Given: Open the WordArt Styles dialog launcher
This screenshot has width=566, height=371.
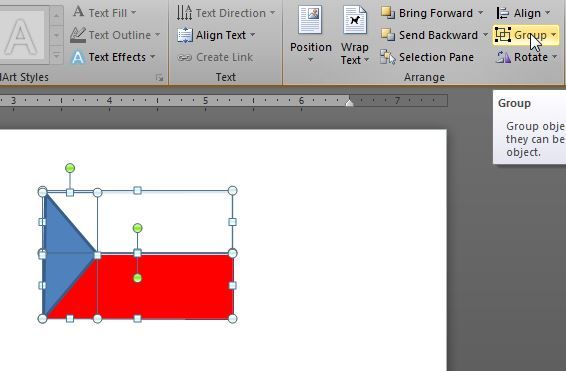Looking at the screenshot, I should tap(159, 77).
